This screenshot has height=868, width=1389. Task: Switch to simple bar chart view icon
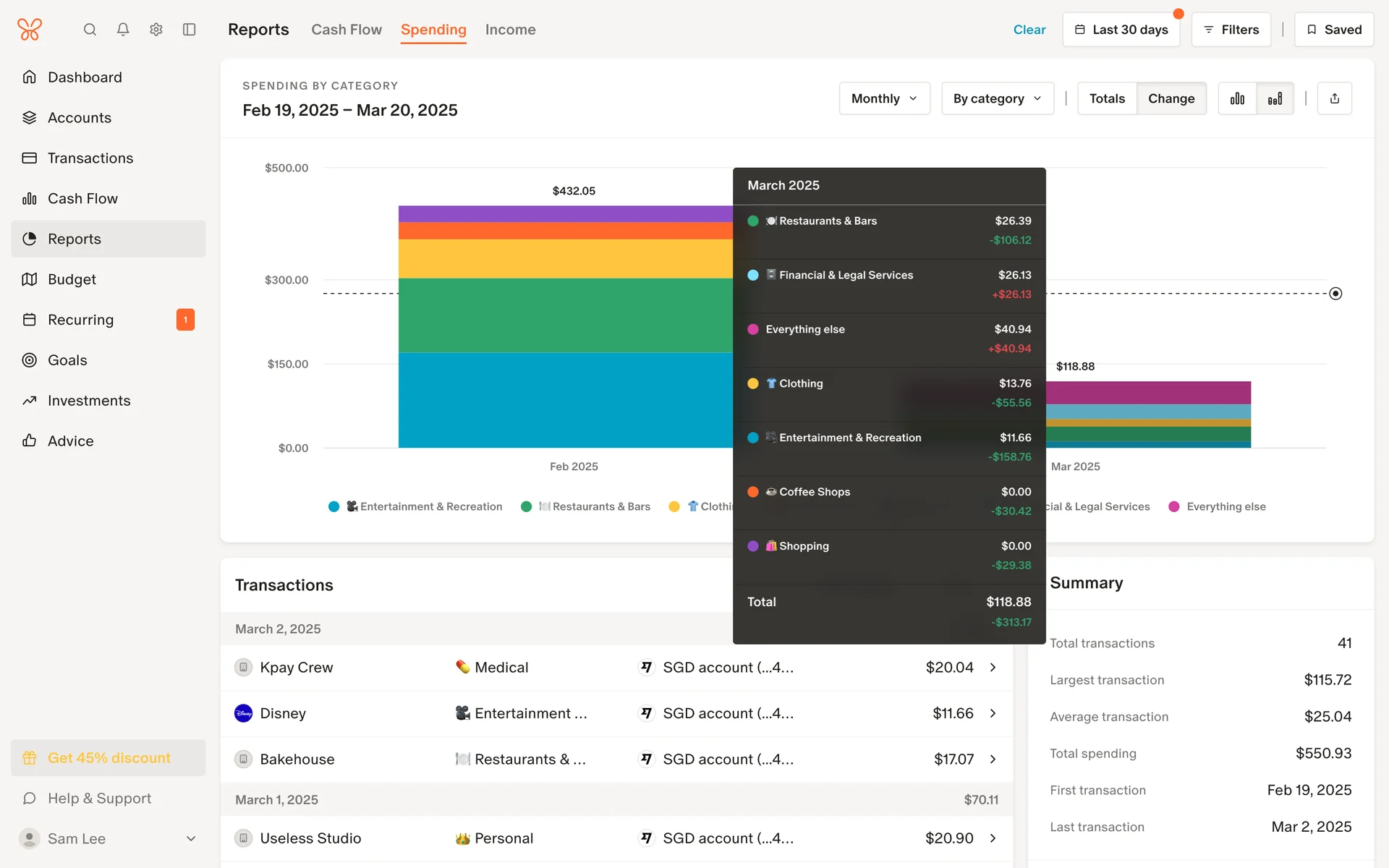click(1237, 98)
